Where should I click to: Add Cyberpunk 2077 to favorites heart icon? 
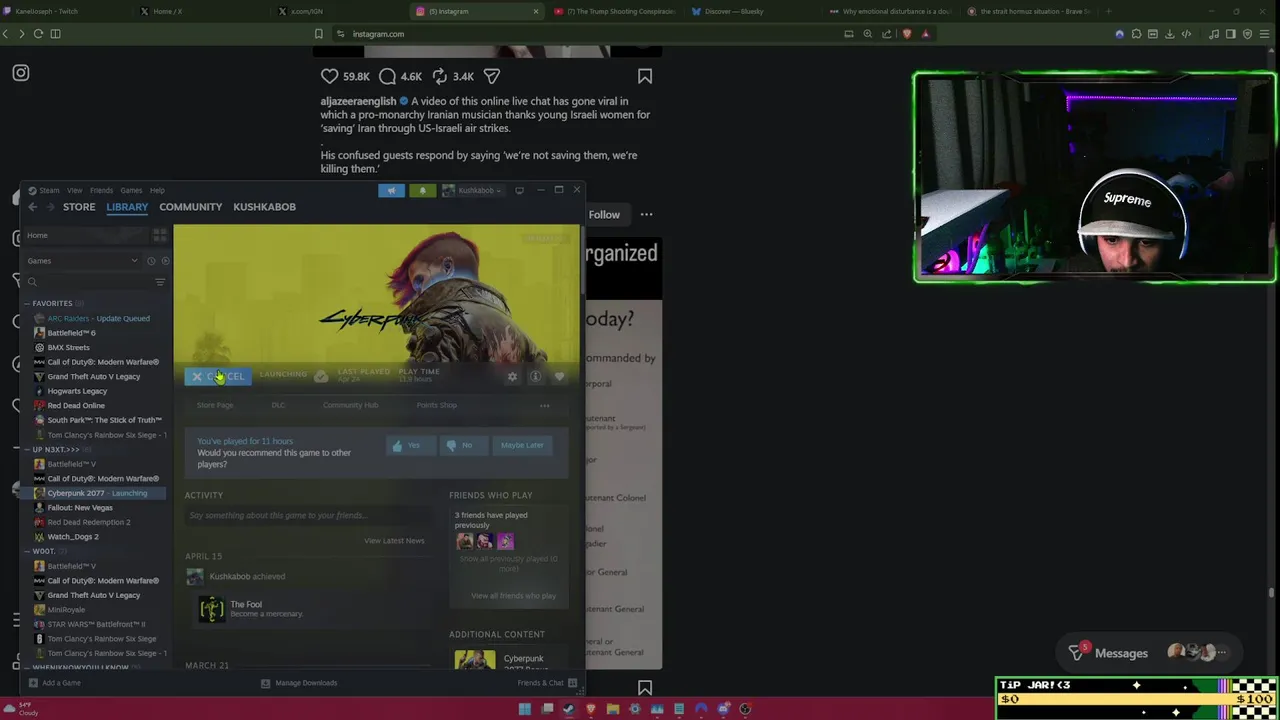point(559,377)
